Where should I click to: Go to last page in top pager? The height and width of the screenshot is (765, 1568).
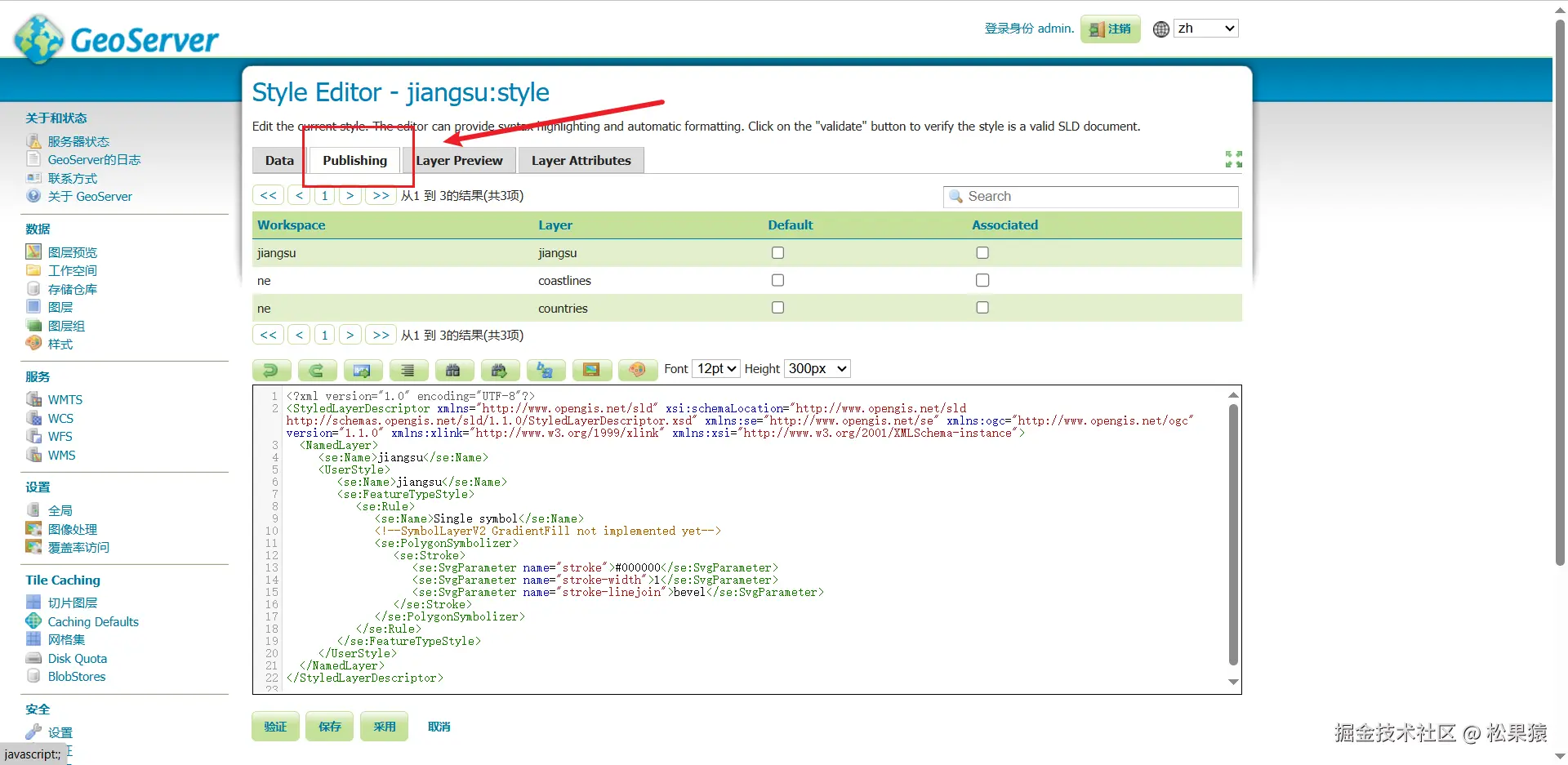point(381,196)
